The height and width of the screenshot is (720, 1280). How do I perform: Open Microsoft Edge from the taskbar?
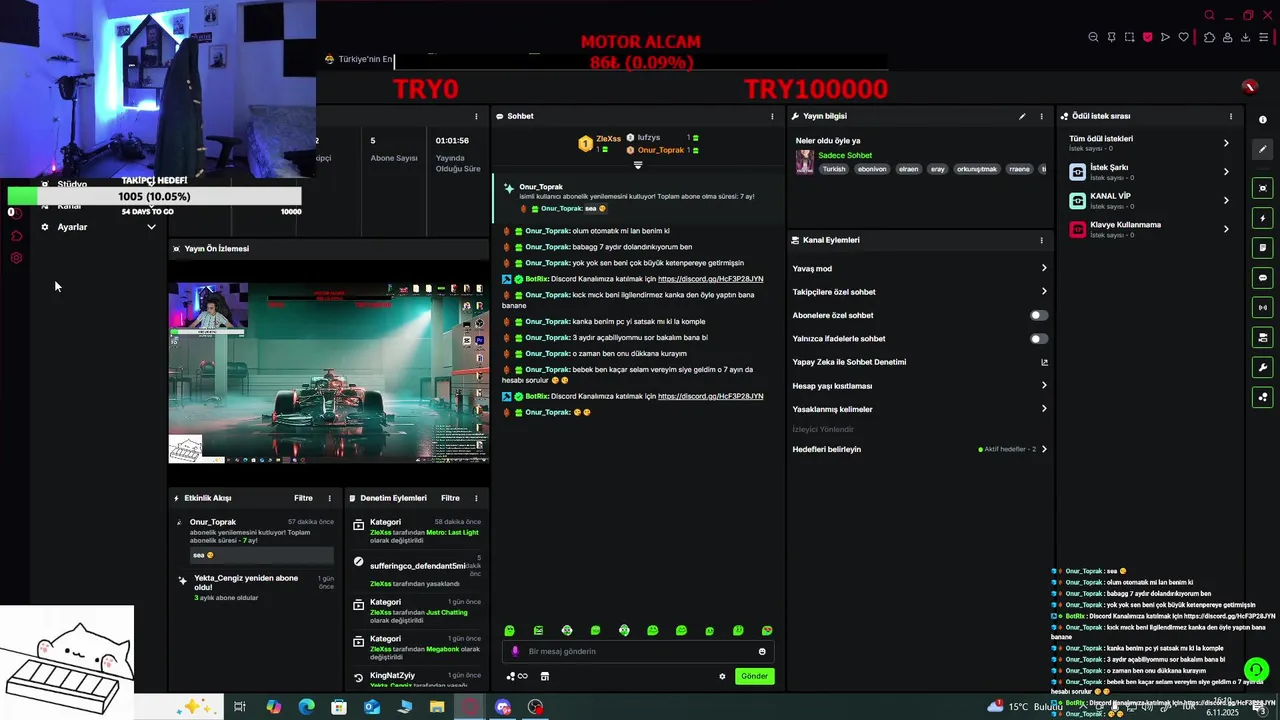pos(306,707)
